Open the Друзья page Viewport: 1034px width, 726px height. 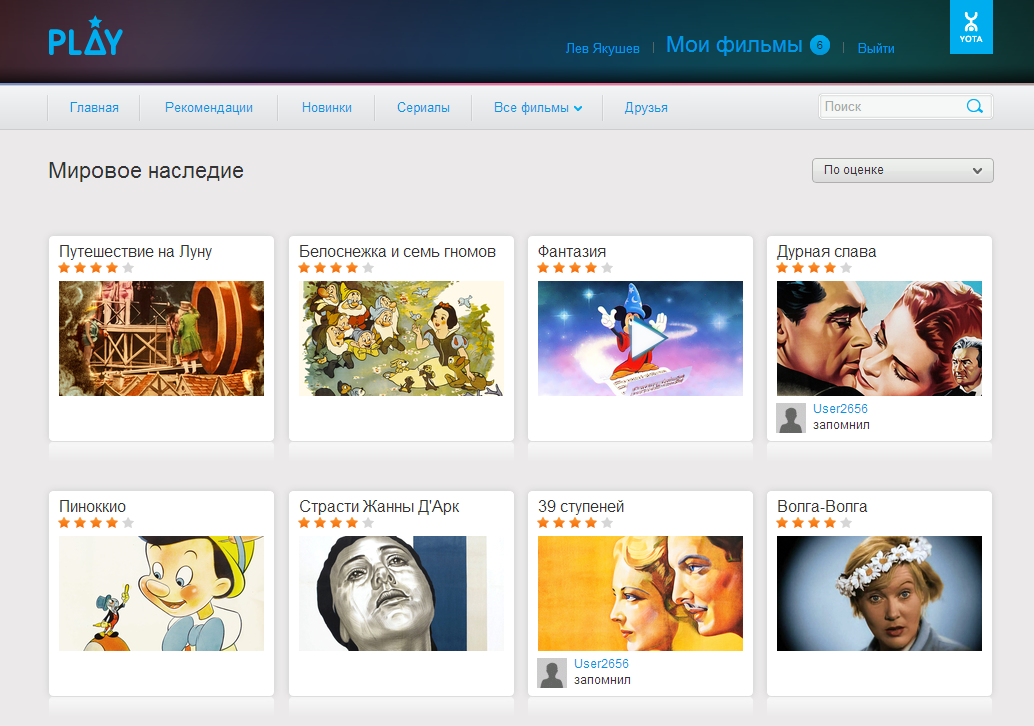(x=646, y=107)
